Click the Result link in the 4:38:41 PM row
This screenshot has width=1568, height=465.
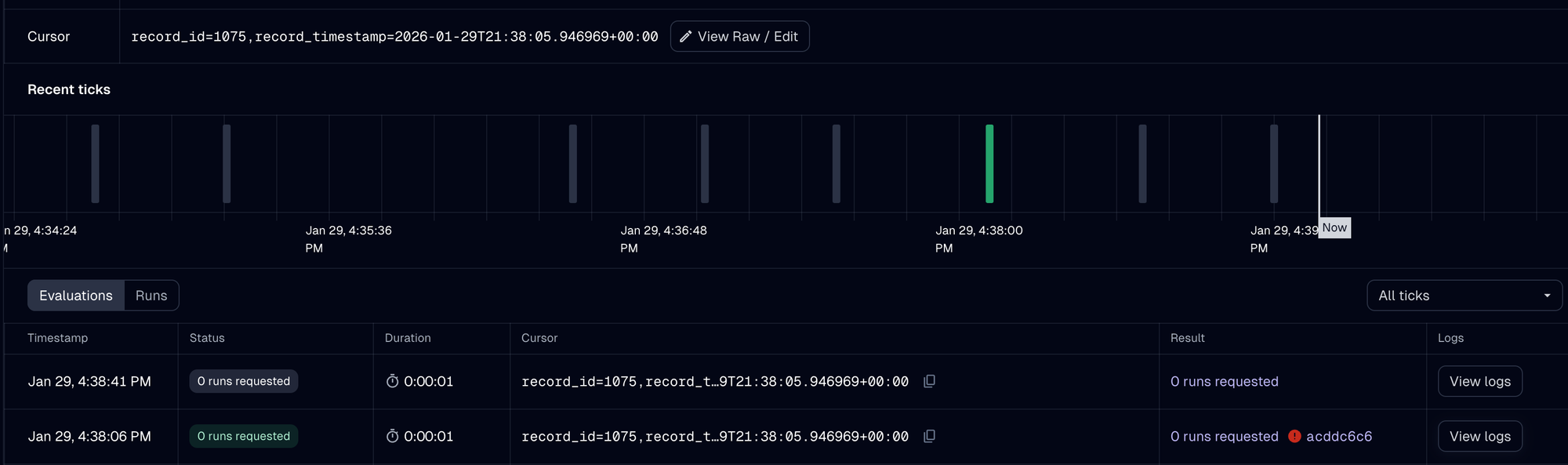1224,381
